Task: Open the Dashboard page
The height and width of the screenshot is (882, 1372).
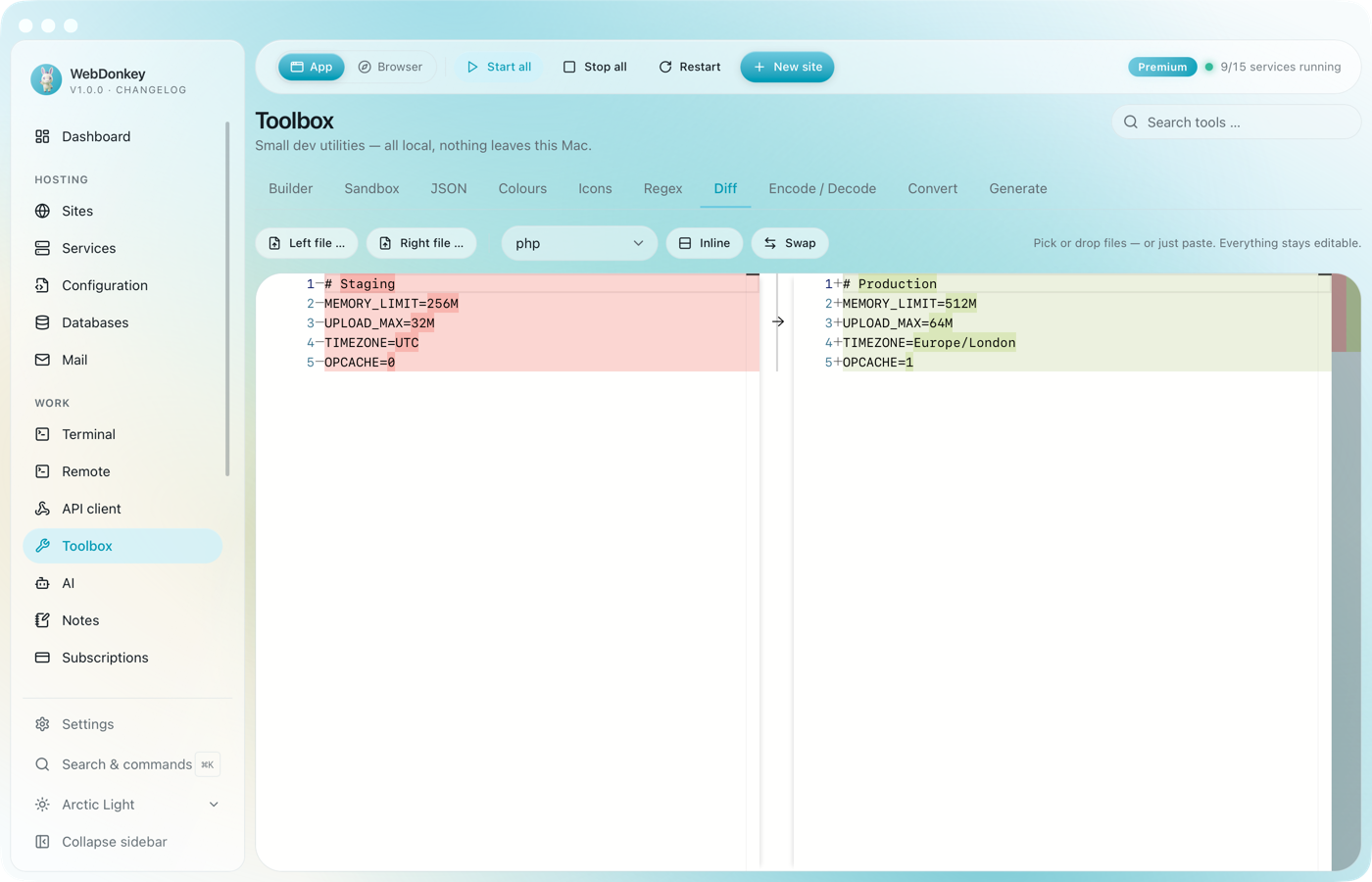Action: click(122, 136)
